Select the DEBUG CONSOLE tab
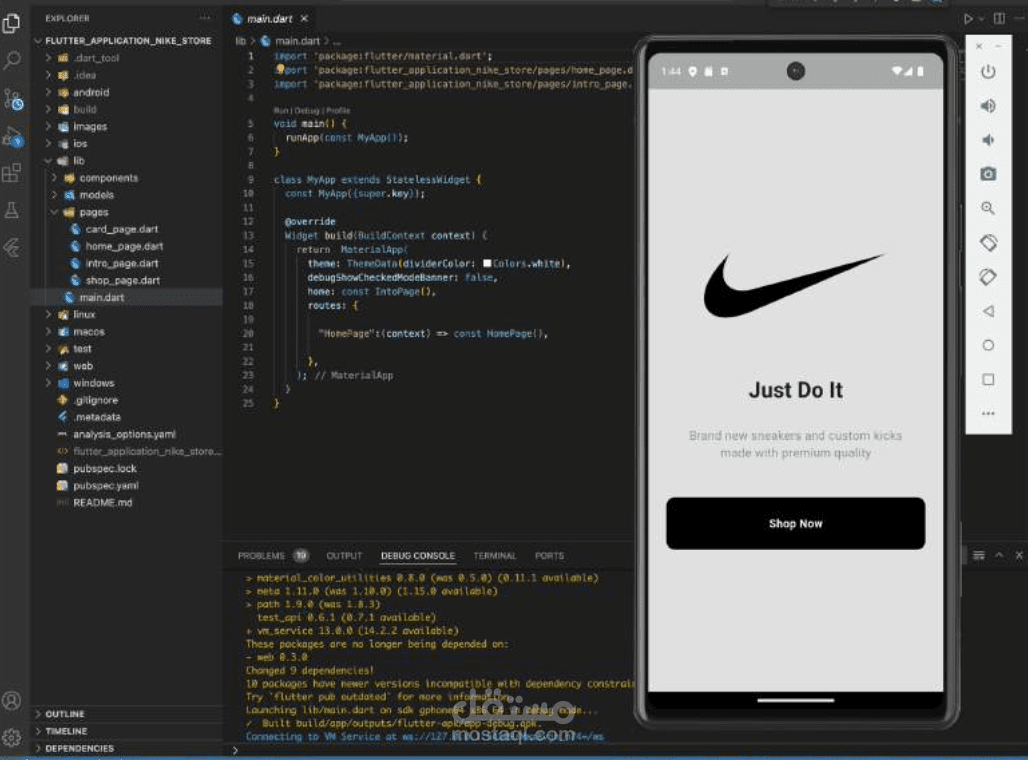This screenshot has width=1028, height=760. click(418, 555)
